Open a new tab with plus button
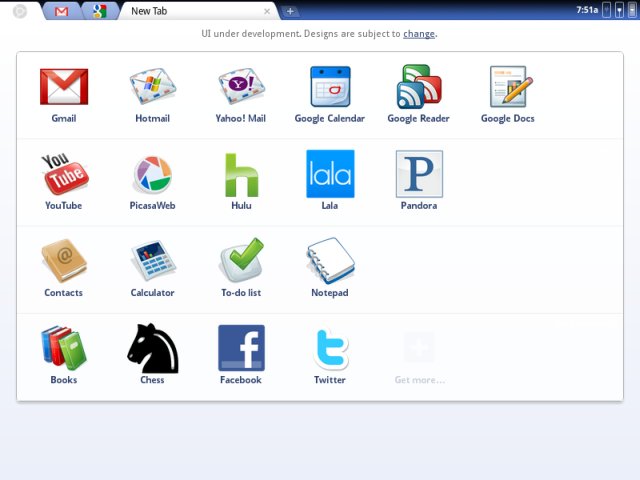 pyautogui.click(x=290, y=11)
